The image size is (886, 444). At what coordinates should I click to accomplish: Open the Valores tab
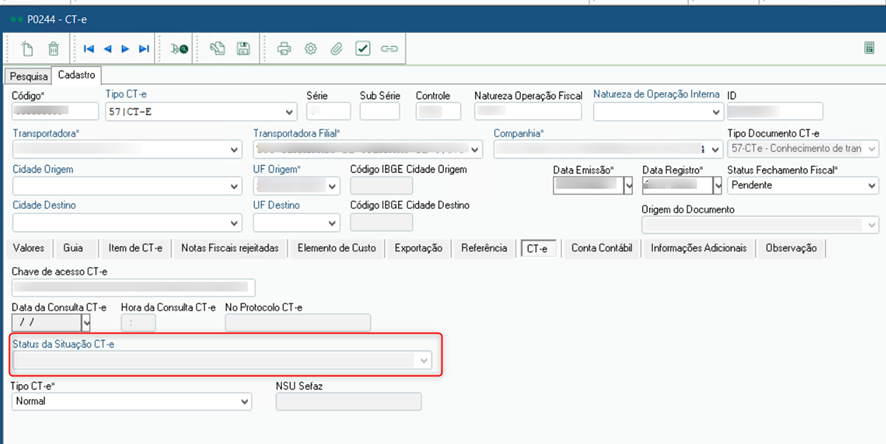pos(29,248)
